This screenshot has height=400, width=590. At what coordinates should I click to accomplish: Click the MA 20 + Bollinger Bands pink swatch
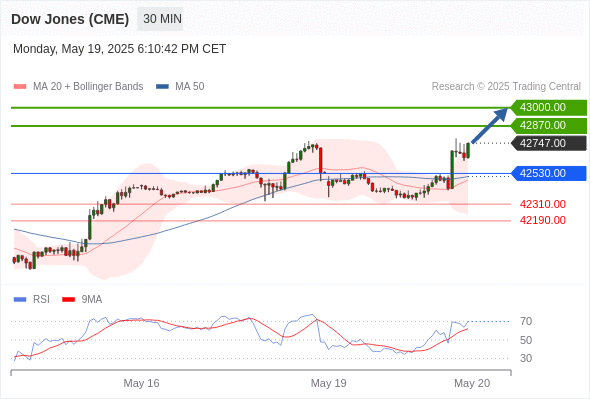(x=20, y=87)
